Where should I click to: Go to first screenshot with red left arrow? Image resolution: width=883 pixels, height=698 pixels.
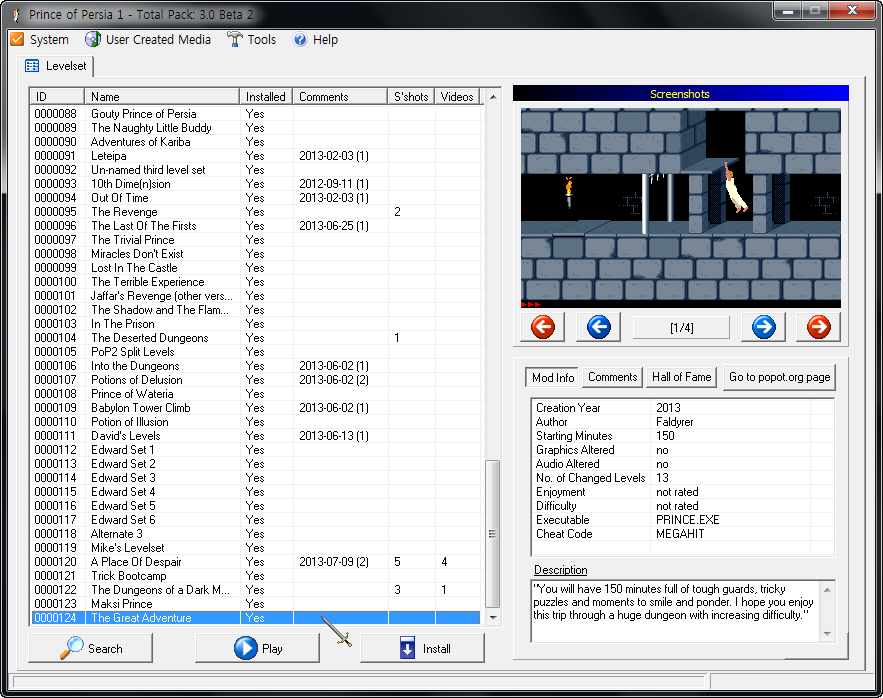(x=543, y=327)
